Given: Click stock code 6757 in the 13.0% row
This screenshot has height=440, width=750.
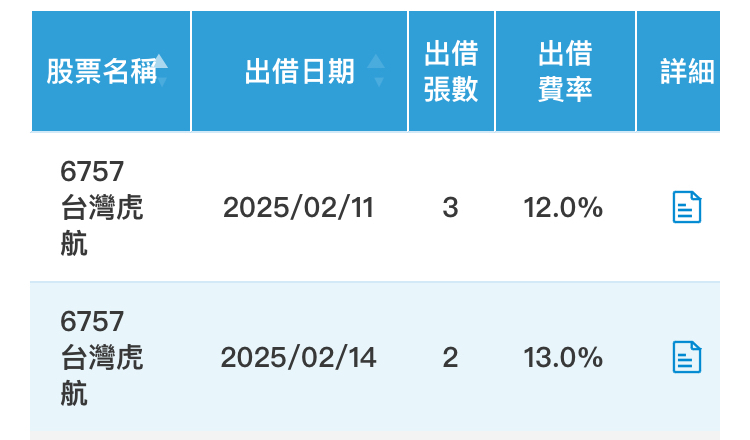Looking at the screenshot, I should click(x=91, y=322).
